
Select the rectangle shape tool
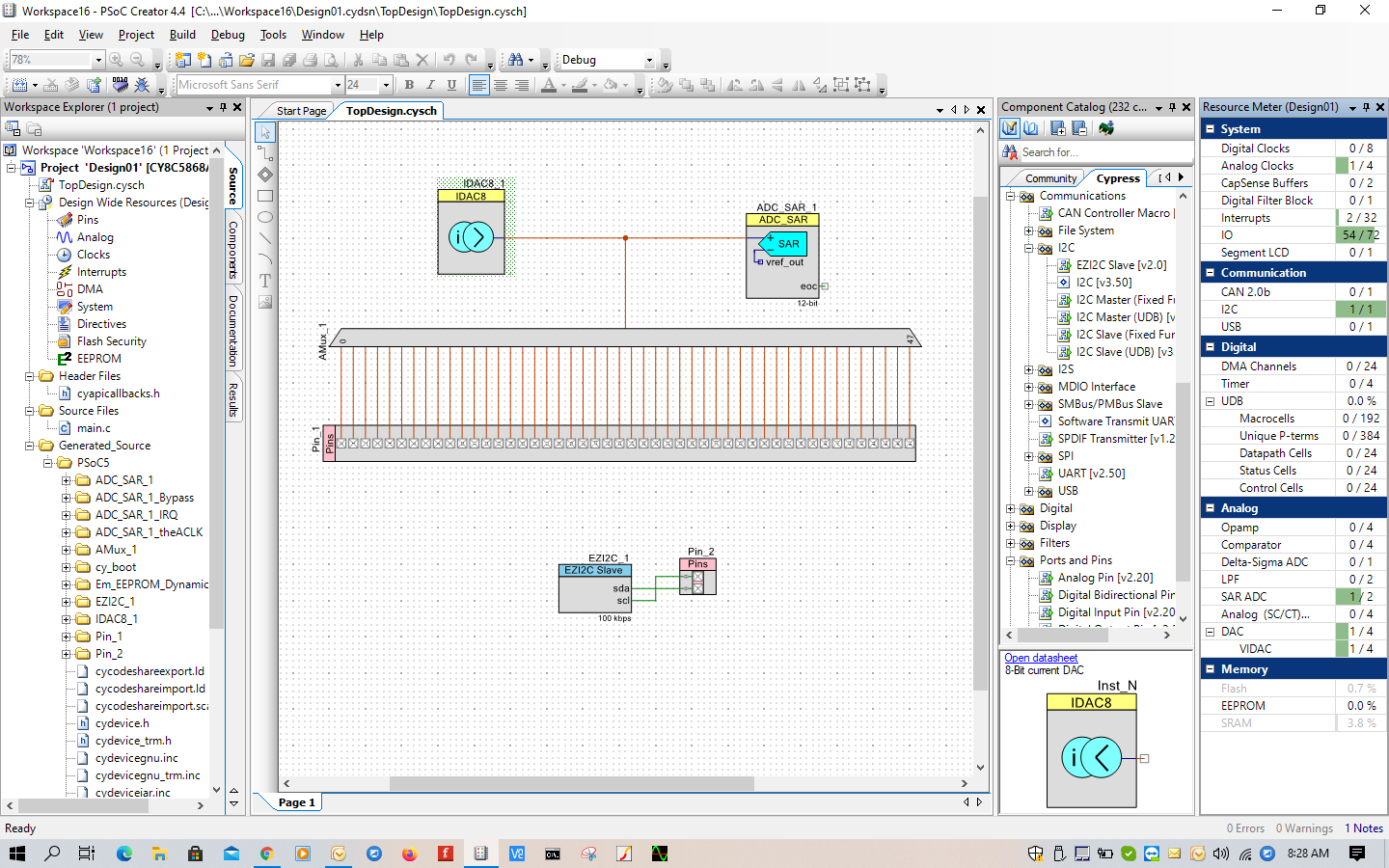coord(265,195)
